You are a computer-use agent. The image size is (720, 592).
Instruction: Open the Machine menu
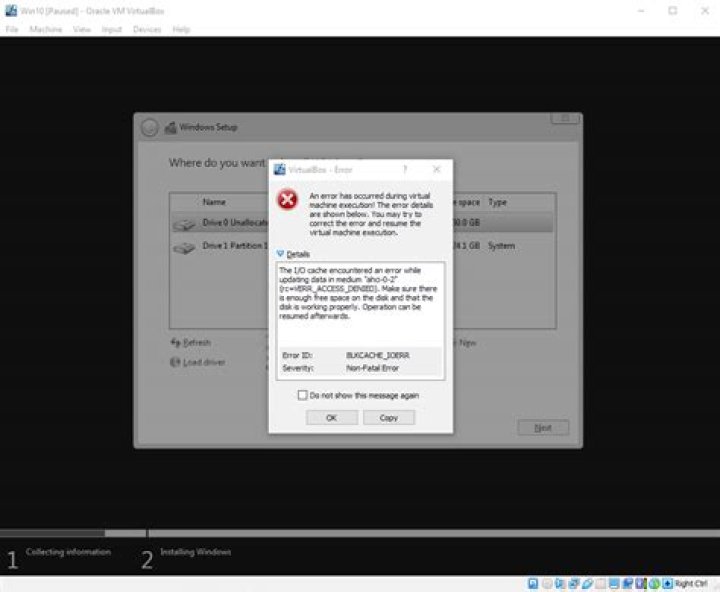coord(45,29)
